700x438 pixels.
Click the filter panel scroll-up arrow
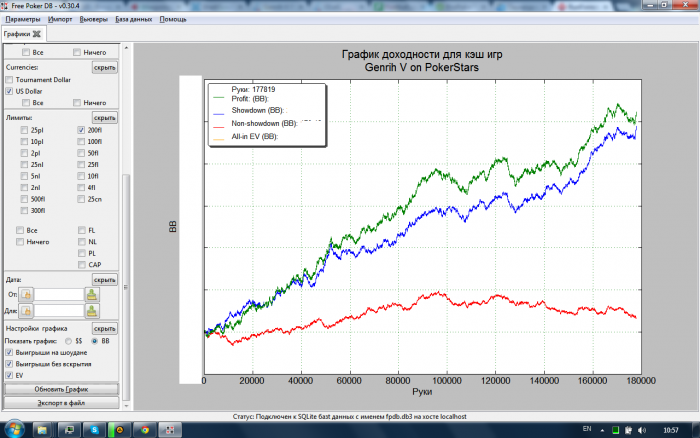point(126,47)
